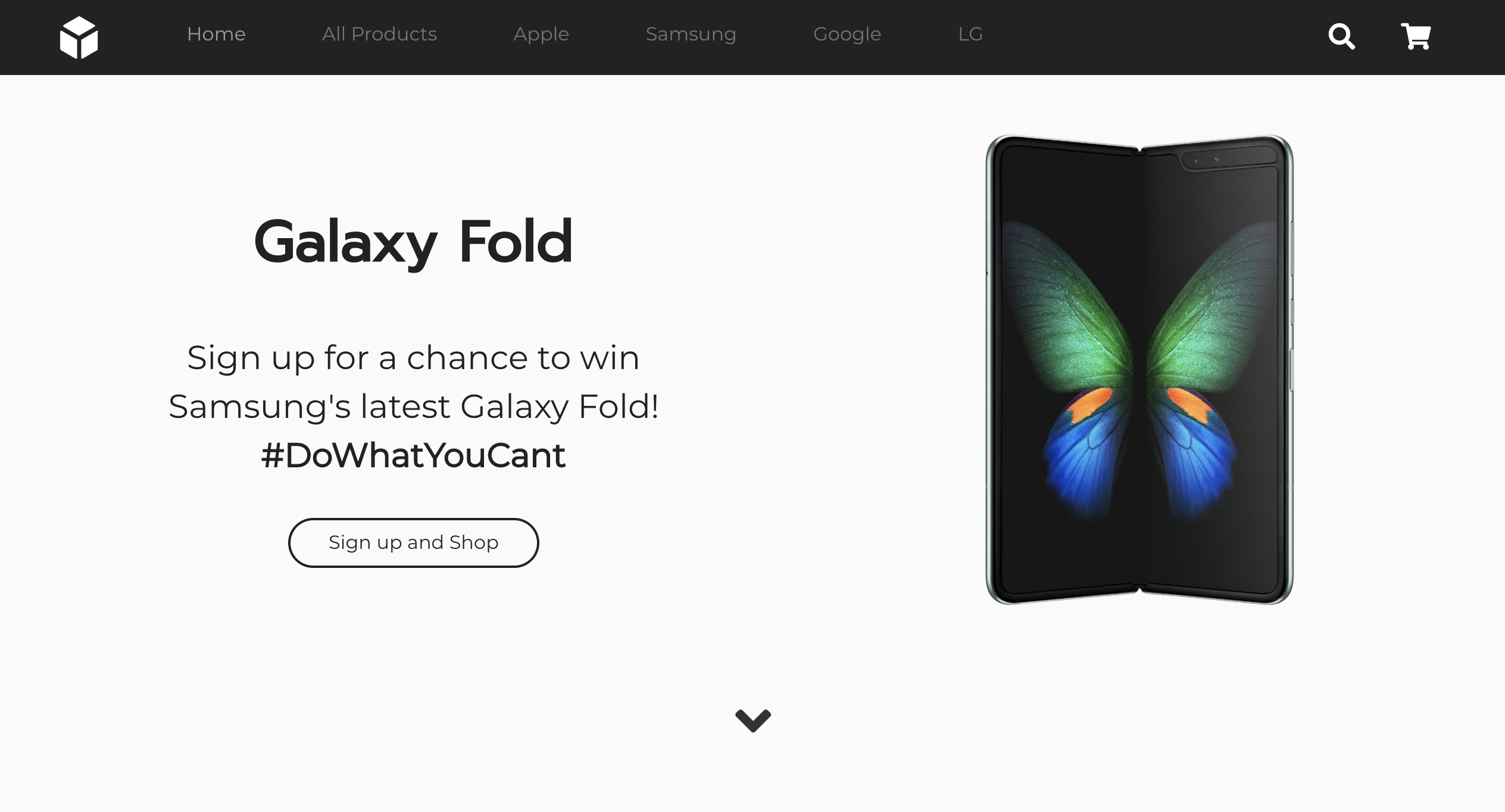
Task: Click the down chevron below the hero
Action: pos(753,720)
